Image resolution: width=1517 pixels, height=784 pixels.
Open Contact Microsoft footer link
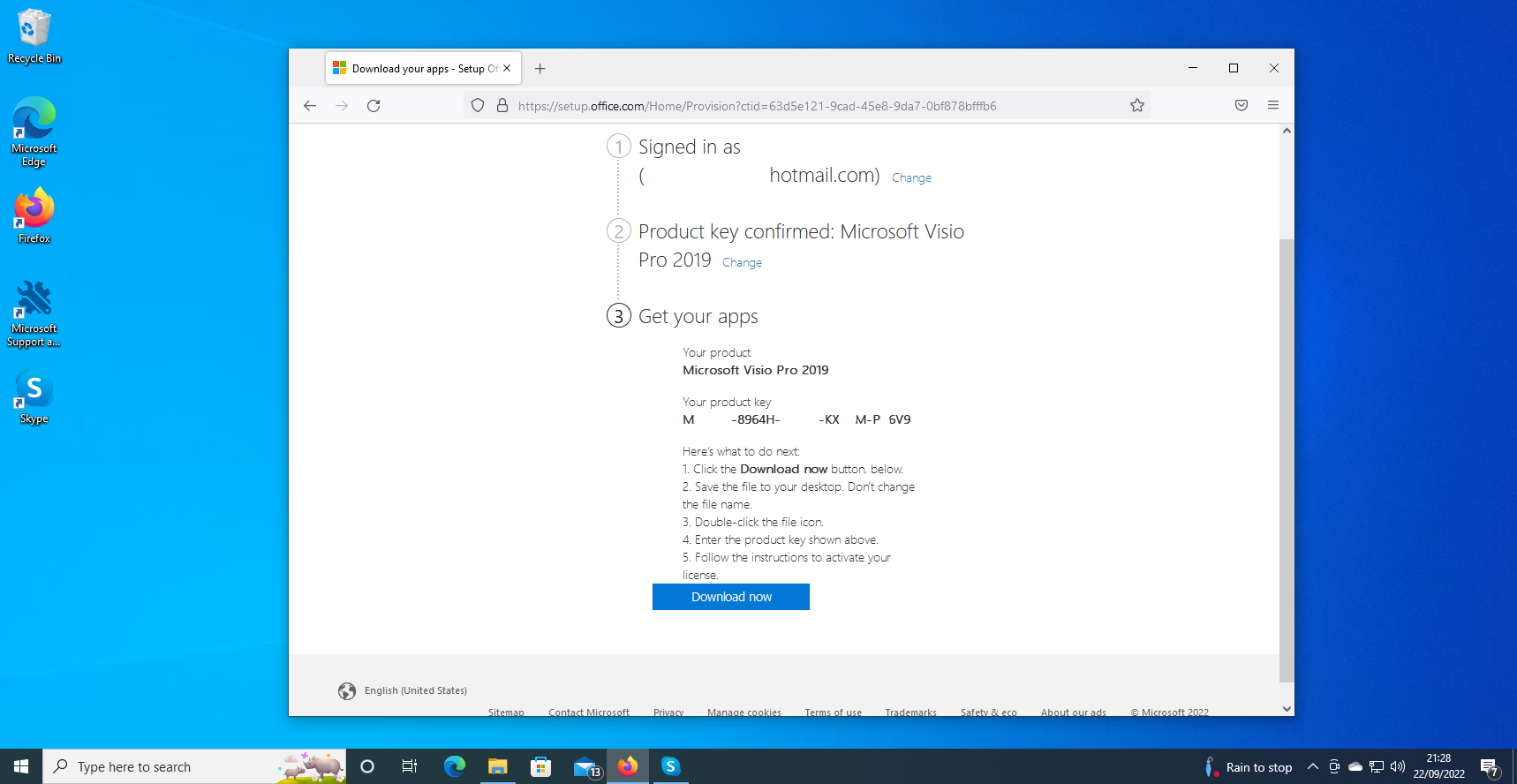(x=589, y=712)
